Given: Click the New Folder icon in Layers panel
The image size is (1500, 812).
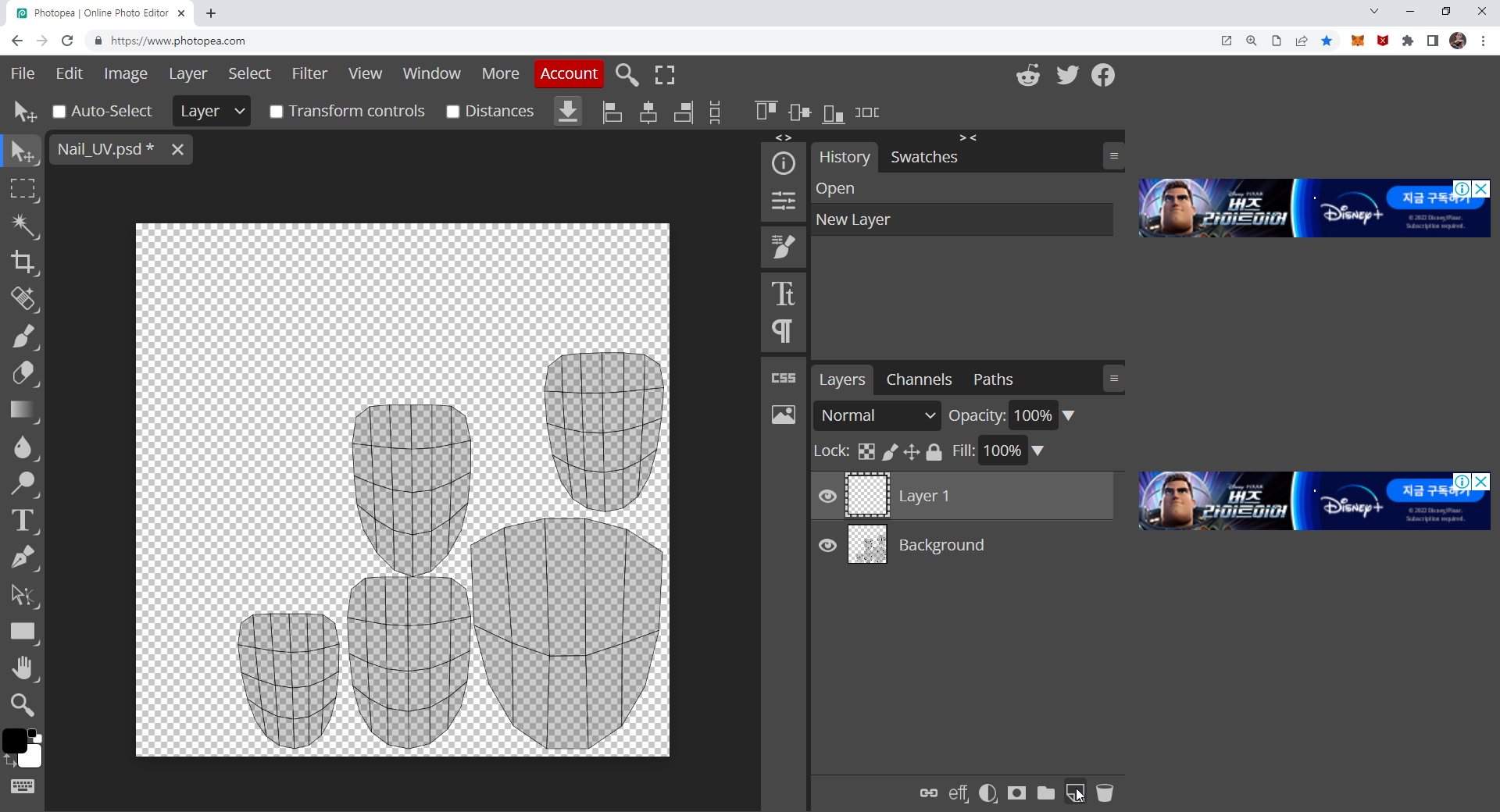Looking at the screenshot, I should click(1046, 793).
